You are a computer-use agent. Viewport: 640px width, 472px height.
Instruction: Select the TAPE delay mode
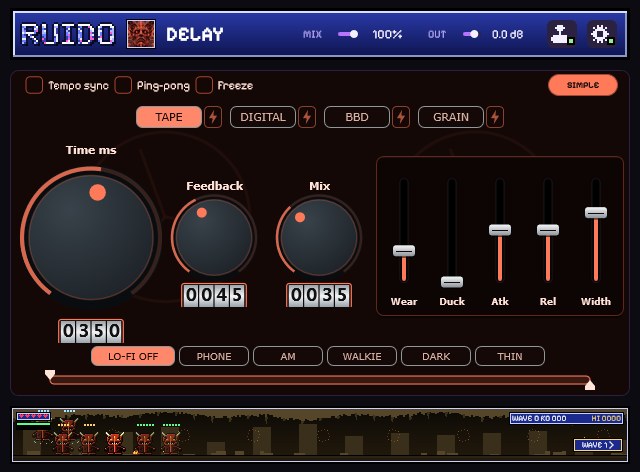pyautogui.click(x=169, y=117)
